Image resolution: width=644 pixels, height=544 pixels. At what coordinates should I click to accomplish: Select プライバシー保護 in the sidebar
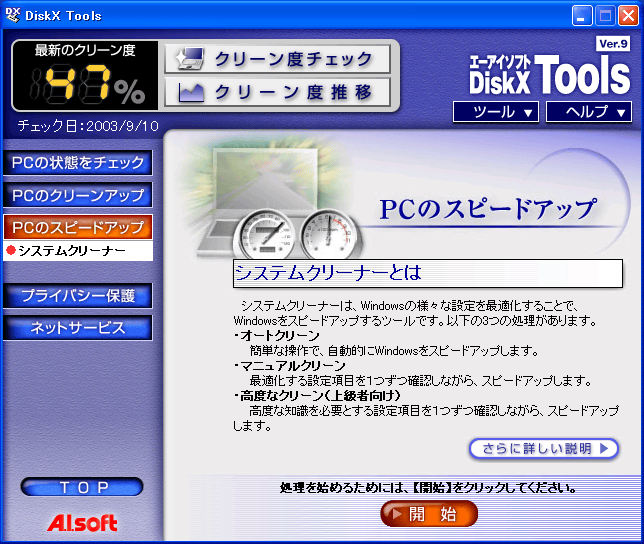78,296
